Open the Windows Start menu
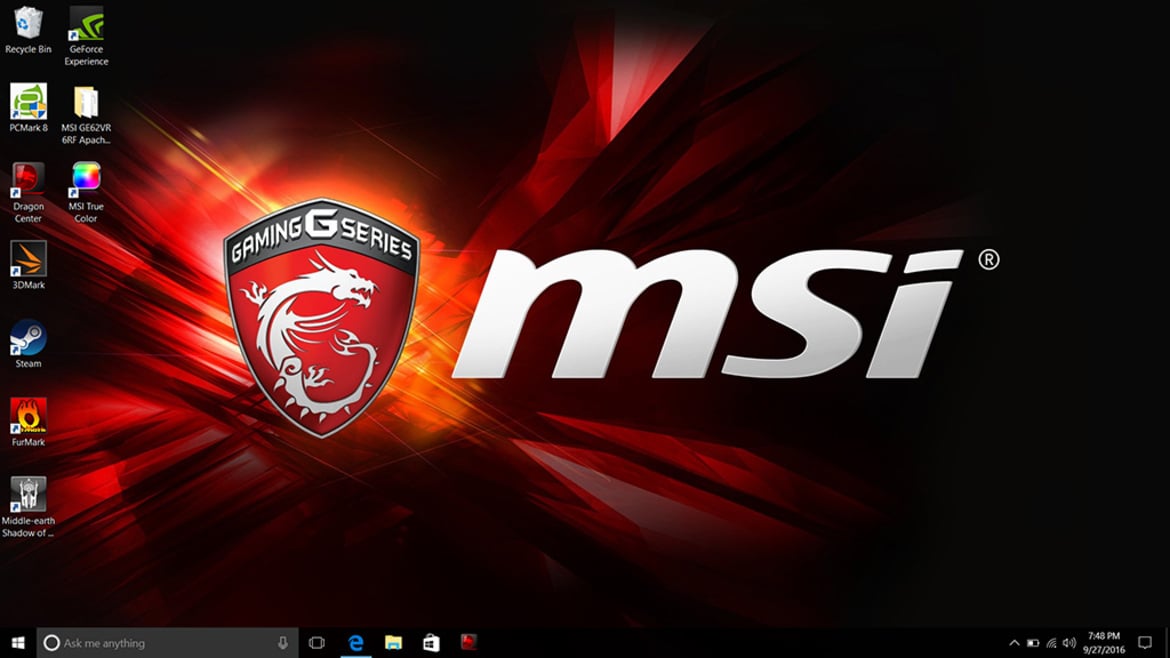 click(18, 642)
